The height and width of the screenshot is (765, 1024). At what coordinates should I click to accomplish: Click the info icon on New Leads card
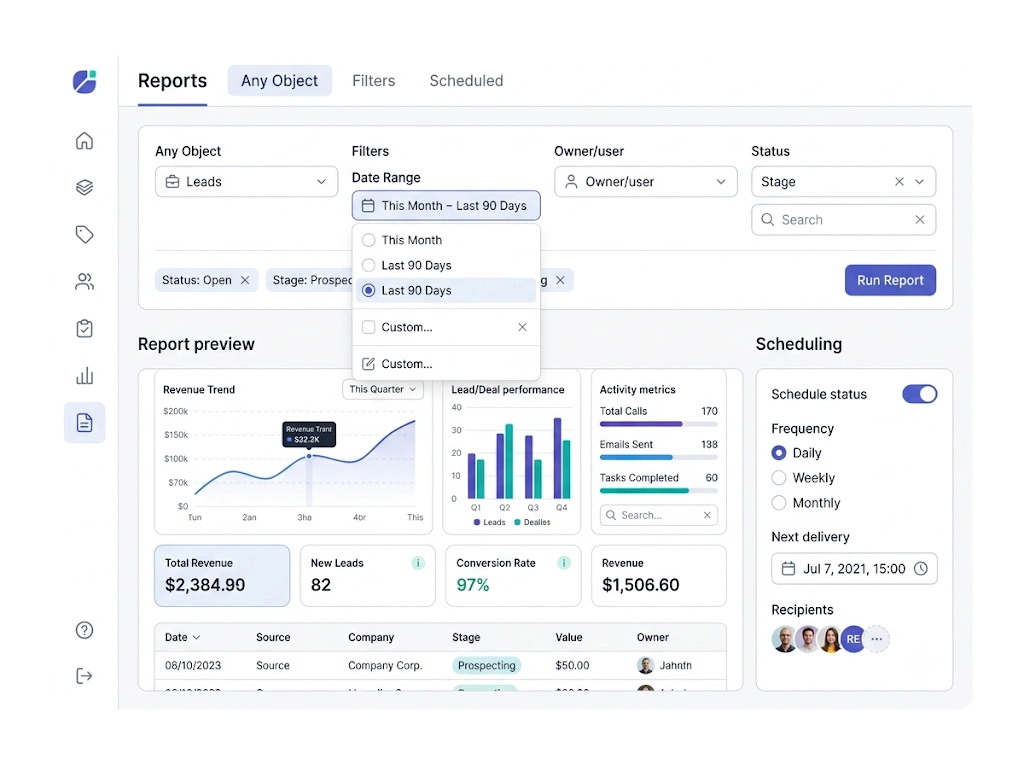(418, 563)
